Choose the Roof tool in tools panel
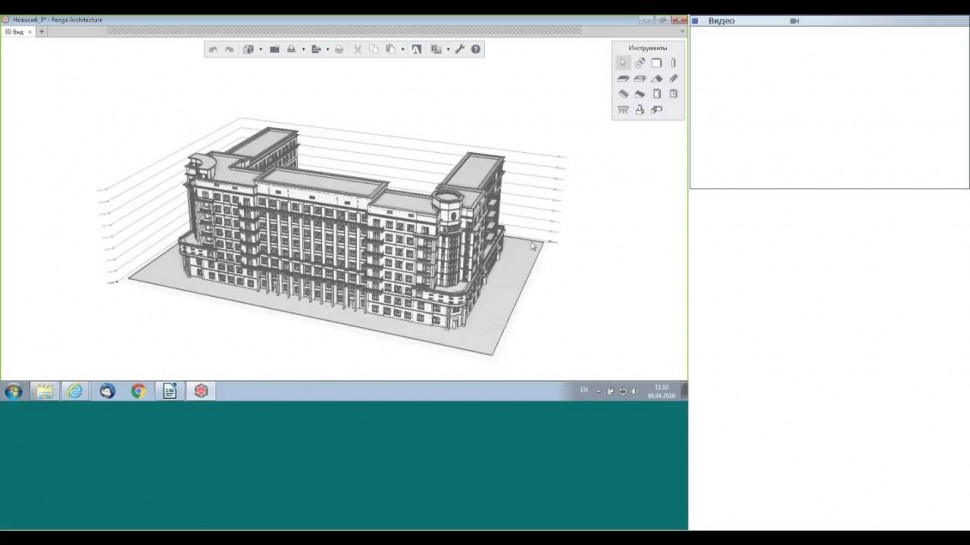 coord(657,78)
